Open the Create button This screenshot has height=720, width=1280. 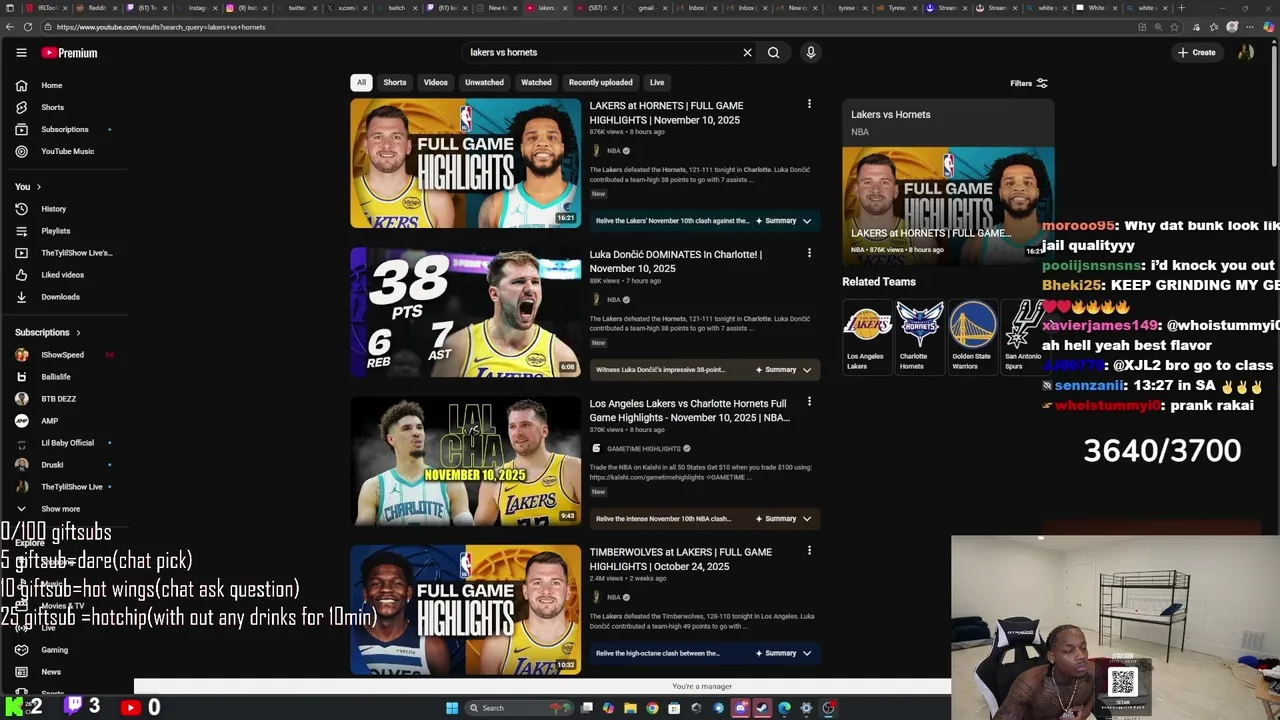point(1196,52)
